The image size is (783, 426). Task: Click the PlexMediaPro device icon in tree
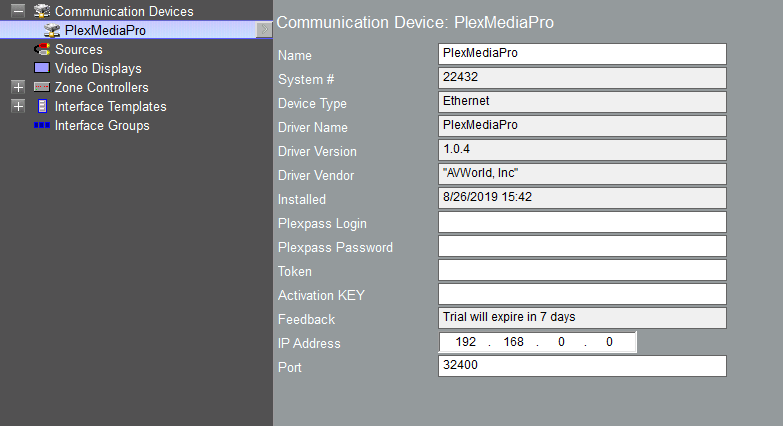(x=52, y=30)
